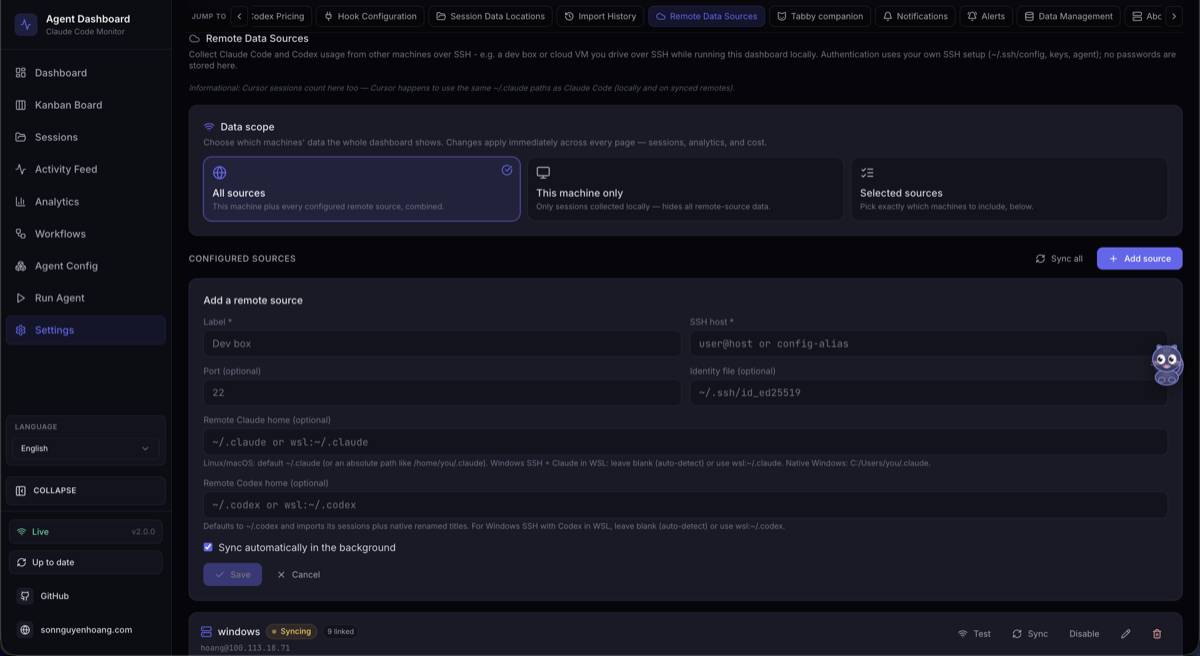Click the Agent Dashboard logo icon
Screen dimensions: 1200x656
(x=26, y=24)
